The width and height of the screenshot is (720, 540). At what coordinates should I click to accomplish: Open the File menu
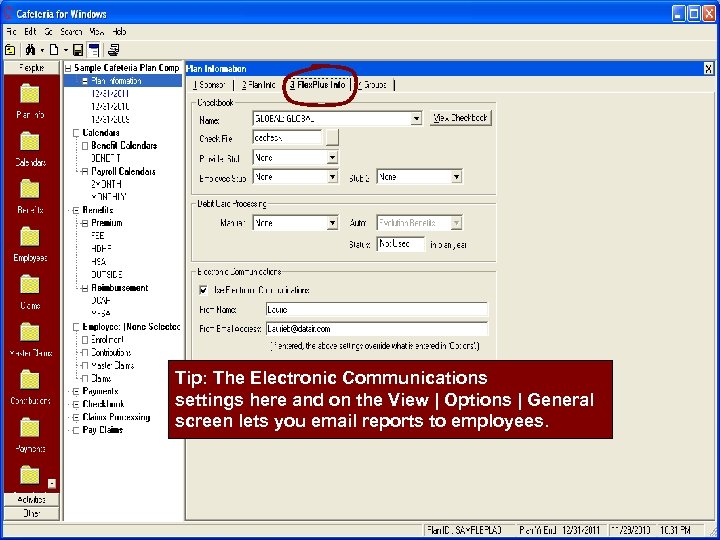point(11,32)
